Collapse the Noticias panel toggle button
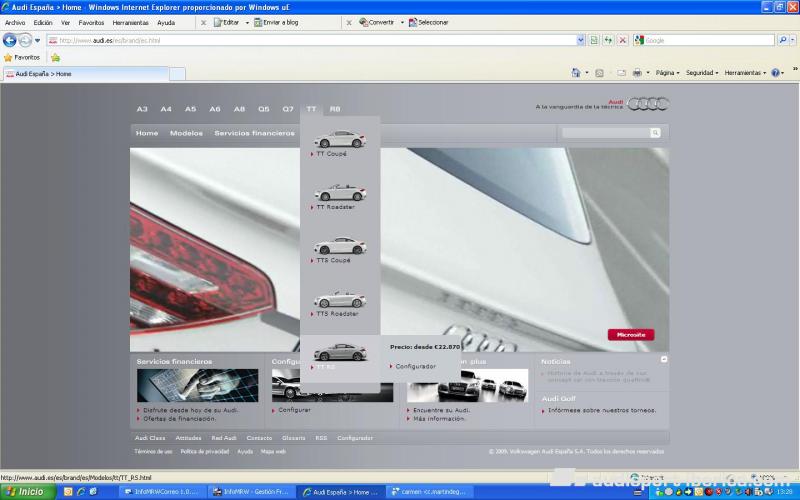 [664, 359]
